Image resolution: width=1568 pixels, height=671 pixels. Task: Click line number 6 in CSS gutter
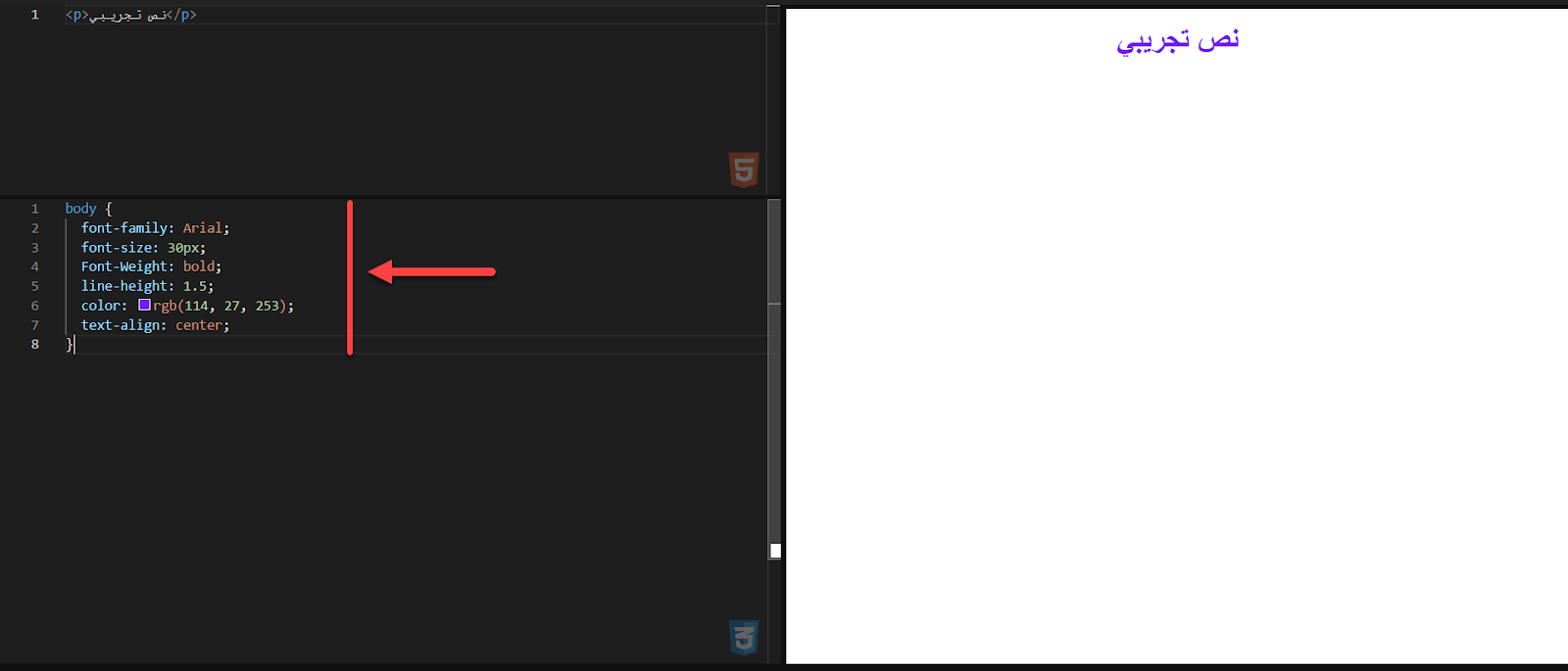(35, 306)
